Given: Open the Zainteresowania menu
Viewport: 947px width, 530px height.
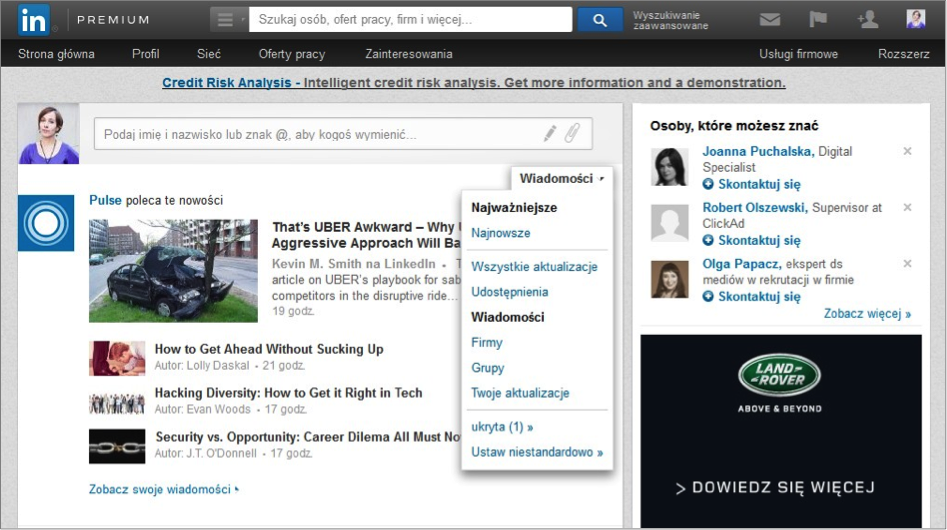Looking at the screenshot, I should pyautogui.click(x=408, y=54).
